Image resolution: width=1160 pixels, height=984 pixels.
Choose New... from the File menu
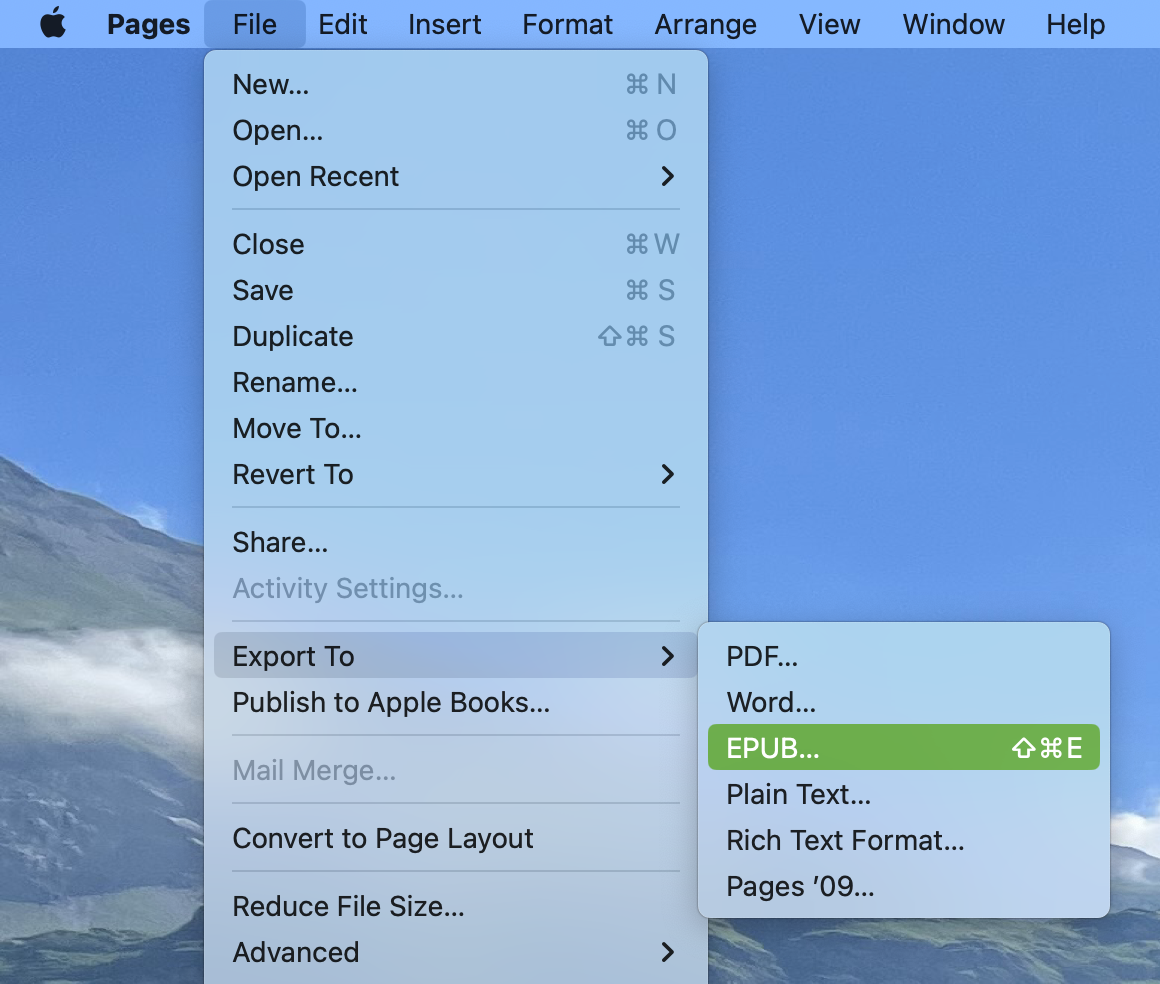(x=456, y=84)
